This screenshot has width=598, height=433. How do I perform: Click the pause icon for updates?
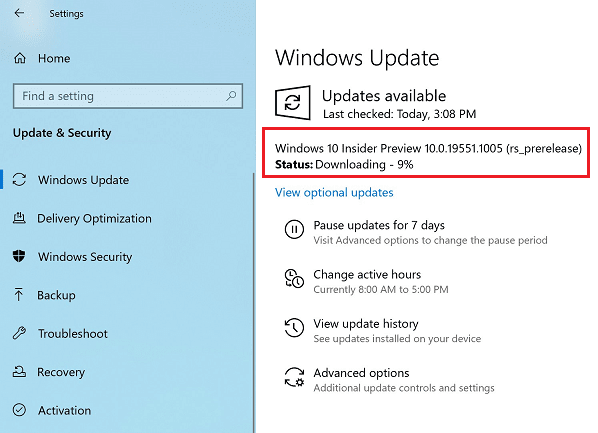(x=294, y=229)
